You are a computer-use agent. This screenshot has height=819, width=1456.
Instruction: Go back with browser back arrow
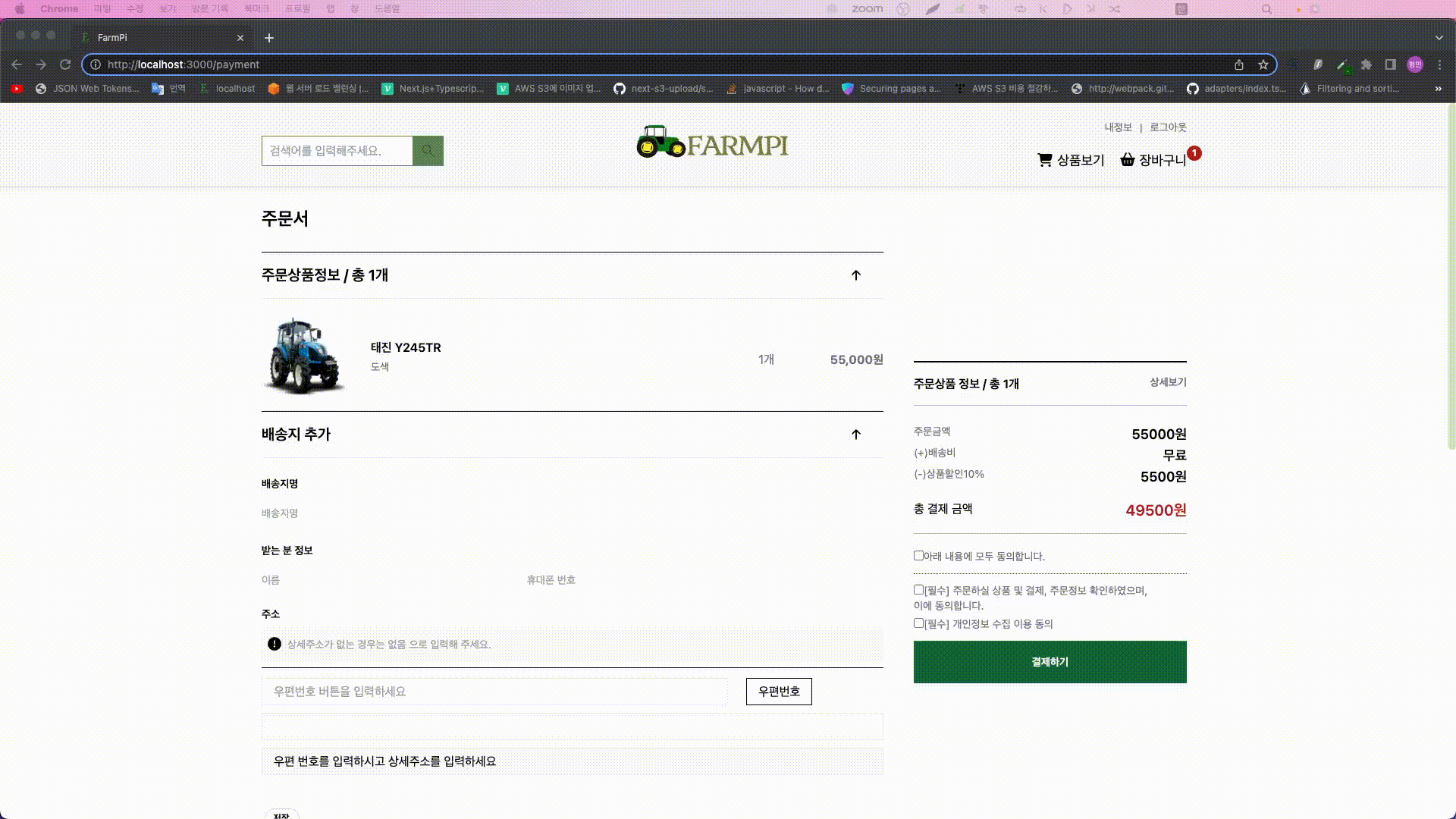pos(17,64)
